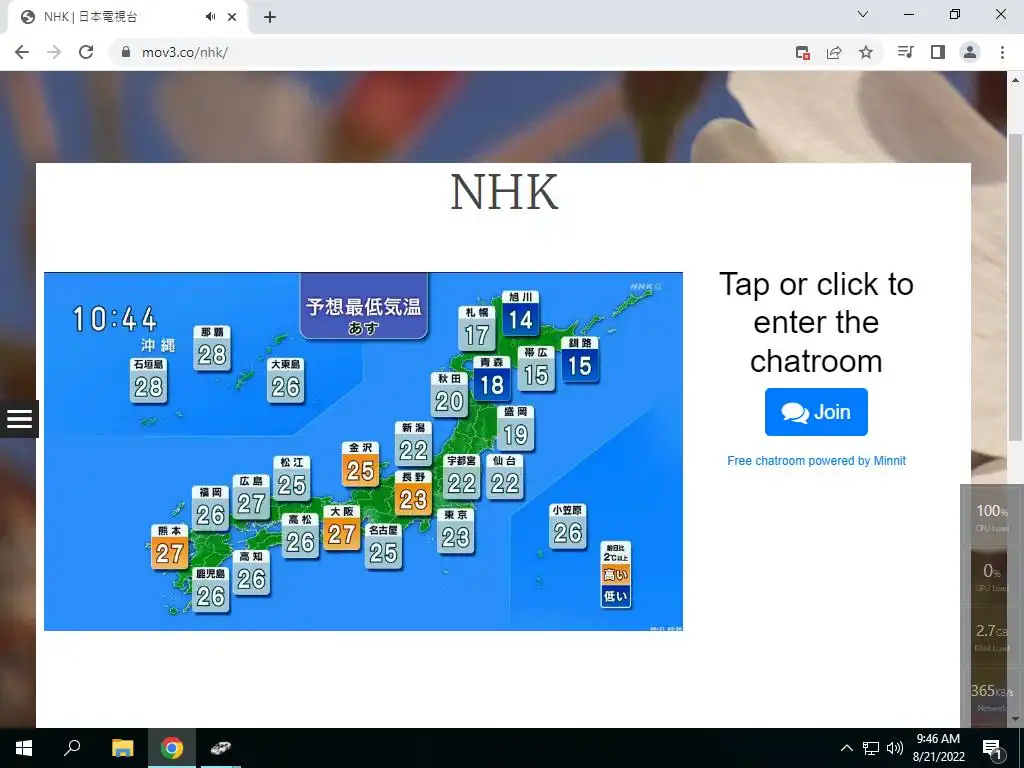
Task: Open Chrome's three-dot menu
Action: tap(1002, 52)
